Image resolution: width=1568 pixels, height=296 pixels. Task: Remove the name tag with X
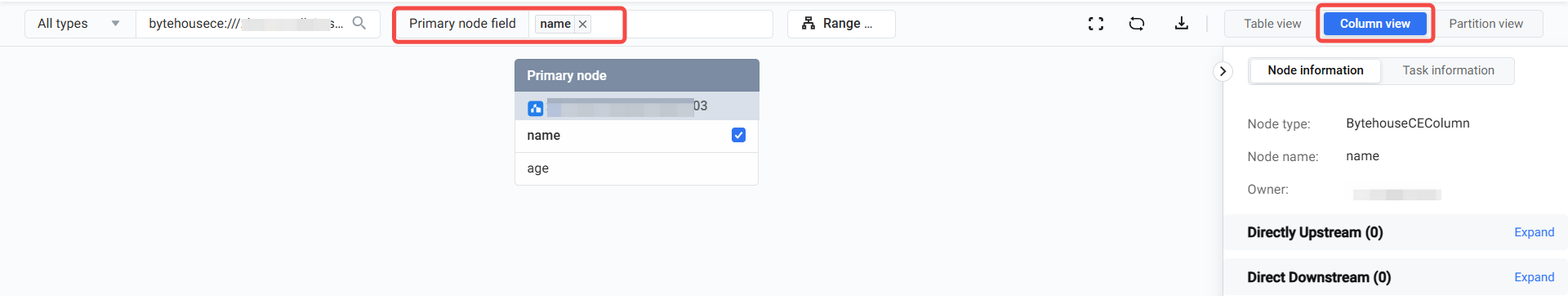[583, 24]
